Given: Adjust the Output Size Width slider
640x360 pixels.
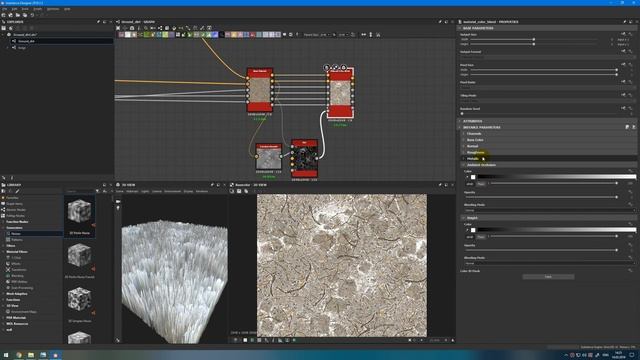Looking at the screenshot, I should click(534, 39).
